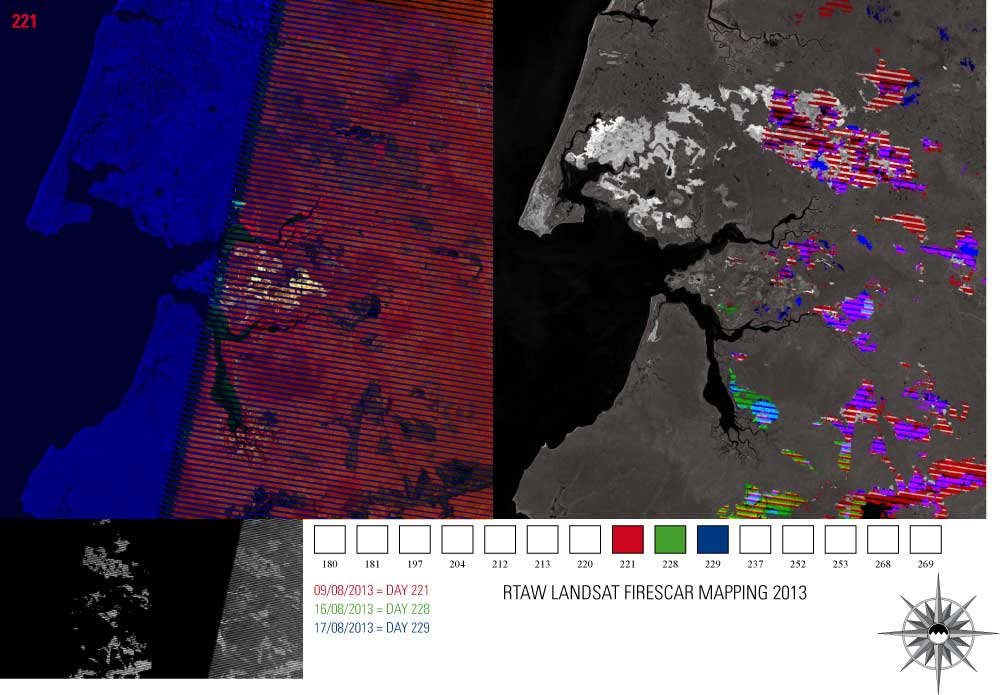Select the legend box labeled 269

point(925,539)
